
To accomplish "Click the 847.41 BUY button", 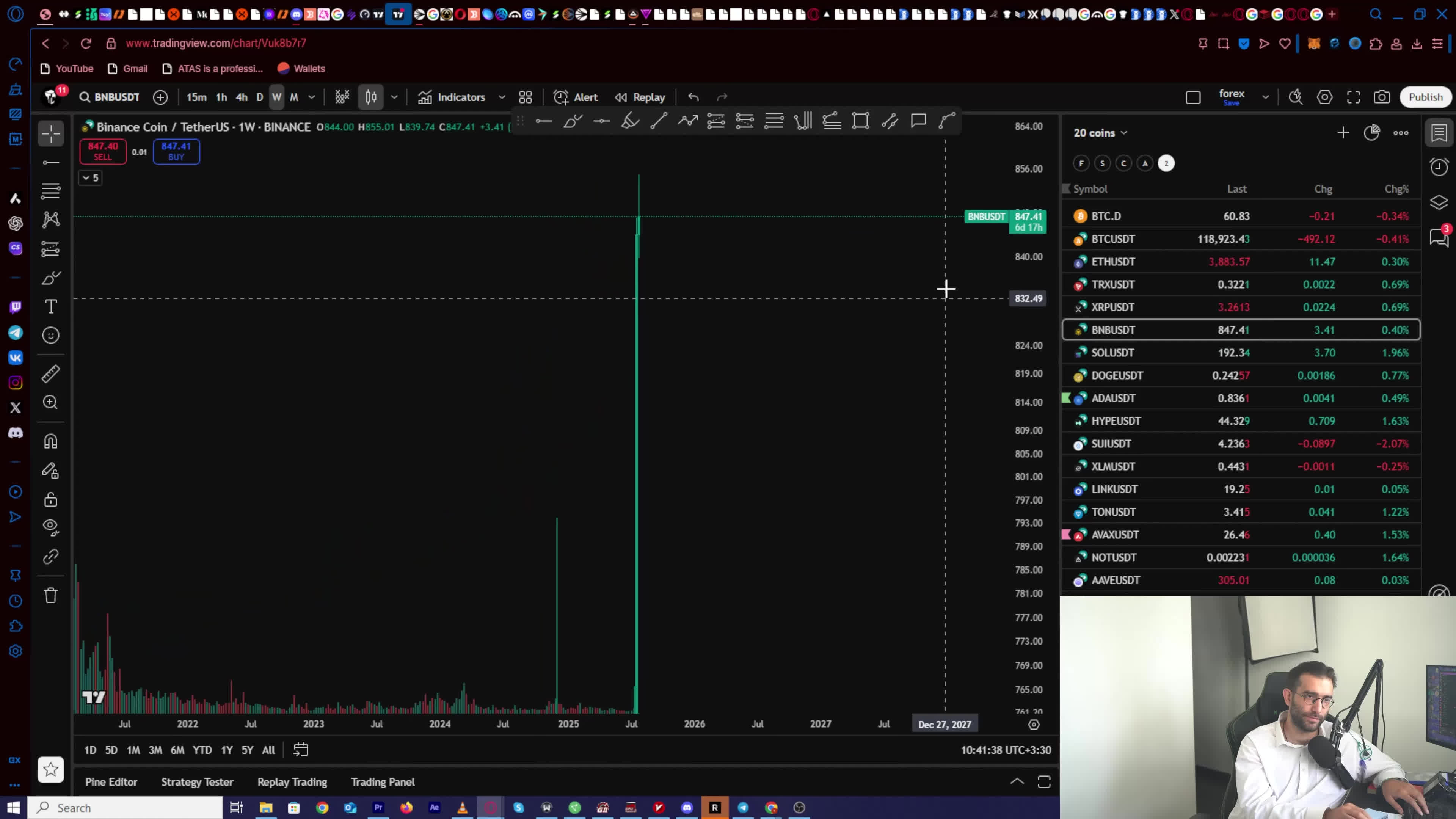I will coord(176,152).
